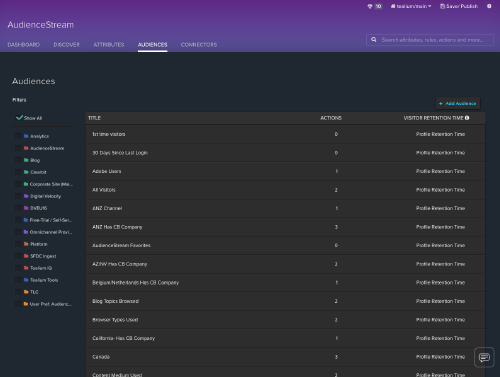Click the TLC orange folder icon

pyautogui.click(x=26, y=292)
